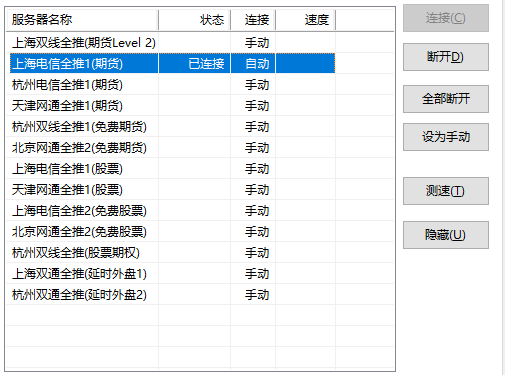Click the 全部断开 button
The image size is (505, 375).
(446, 99)
